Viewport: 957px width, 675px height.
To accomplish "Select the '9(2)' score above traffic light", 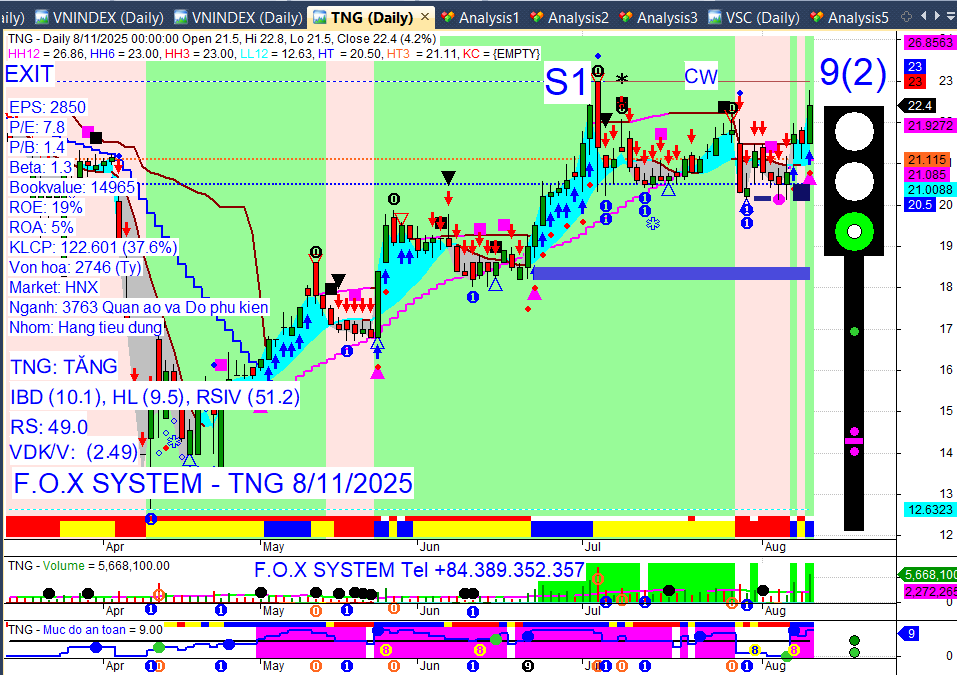I will [853, 72].
